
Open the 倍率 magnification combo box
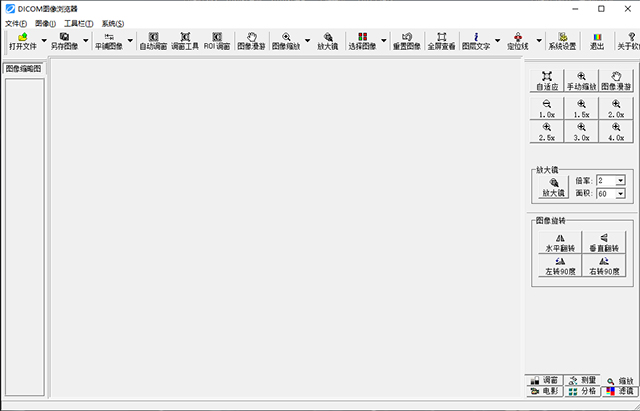pyautogui.click(x=611, y=180)
